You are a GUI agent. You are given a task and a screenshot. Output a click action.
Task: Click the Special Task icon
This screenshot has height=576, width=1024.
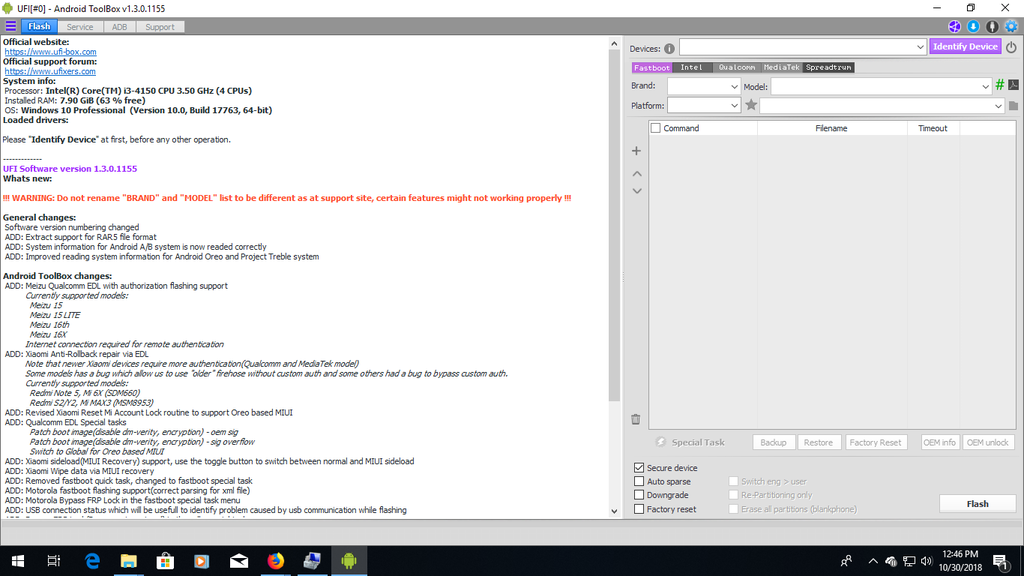tap(661, 442)
